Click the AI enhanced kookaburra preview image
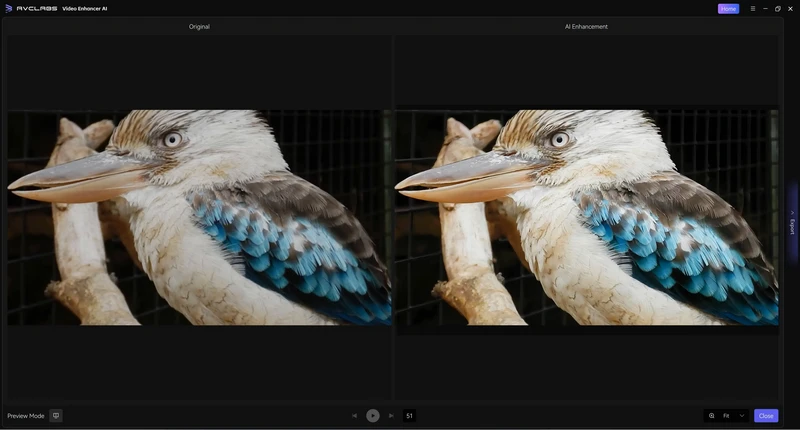The image size is (800, 430). [587, 217]
